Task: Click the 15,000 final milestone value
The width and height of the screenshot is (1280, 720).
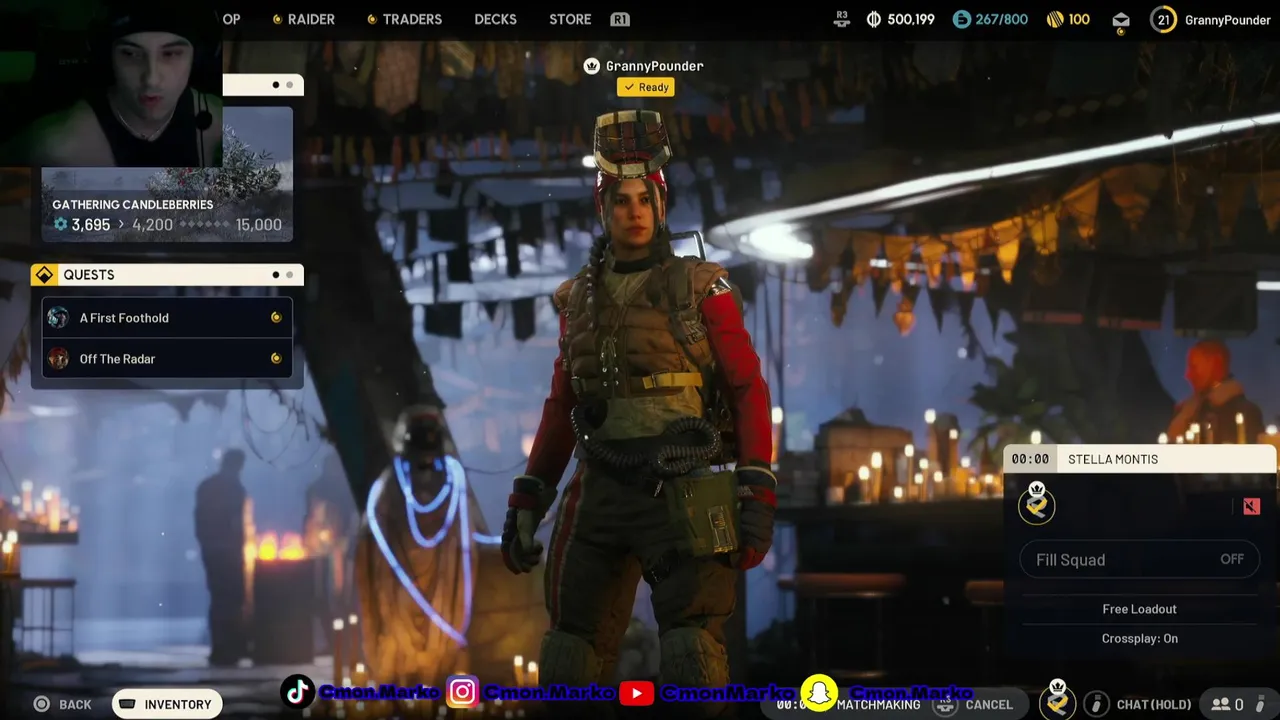Action: tap(258, 225)
